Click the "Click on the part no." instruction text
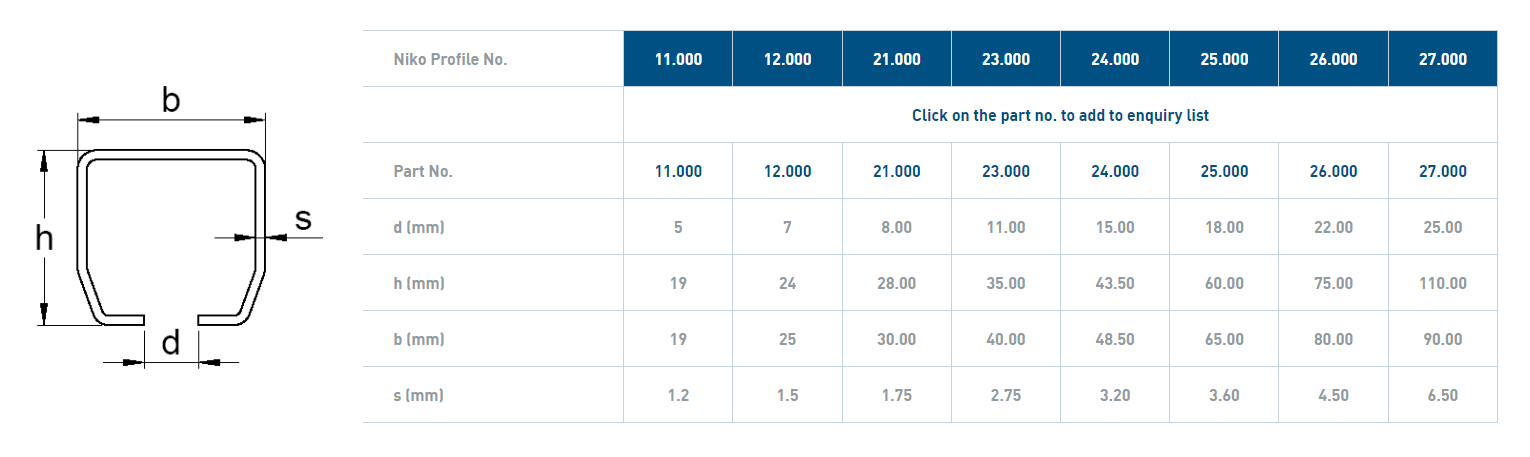 click(x=1060, y=115)
